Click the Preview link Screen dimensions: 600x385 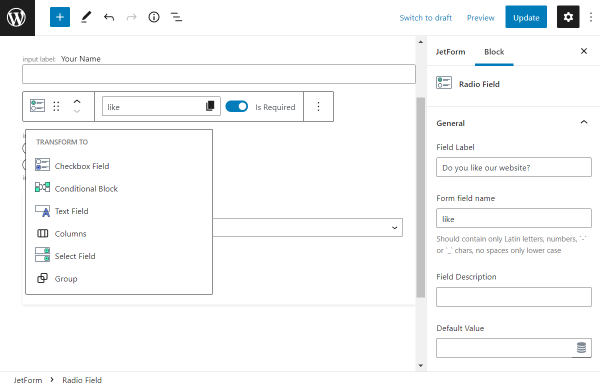point(481,18)
